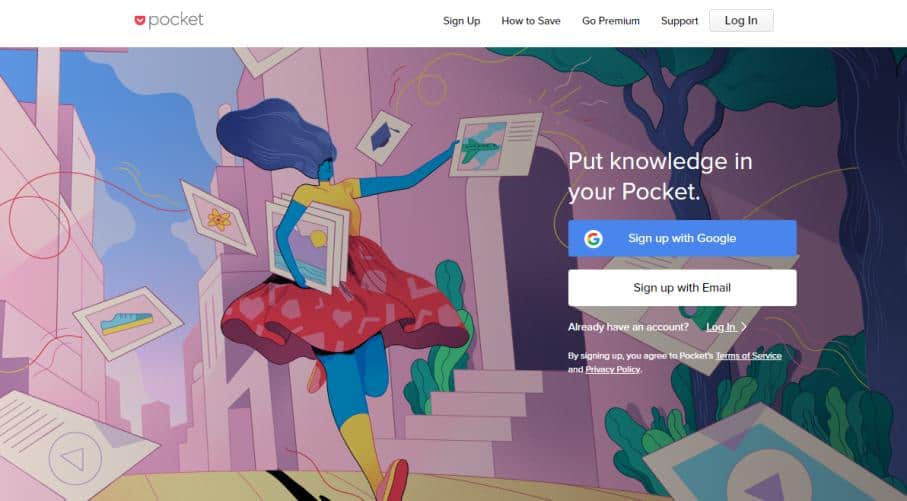Viewport: 907px width, 501px height.
Task: Click the sneaker card illustration
Action: (x=128, y=323)
